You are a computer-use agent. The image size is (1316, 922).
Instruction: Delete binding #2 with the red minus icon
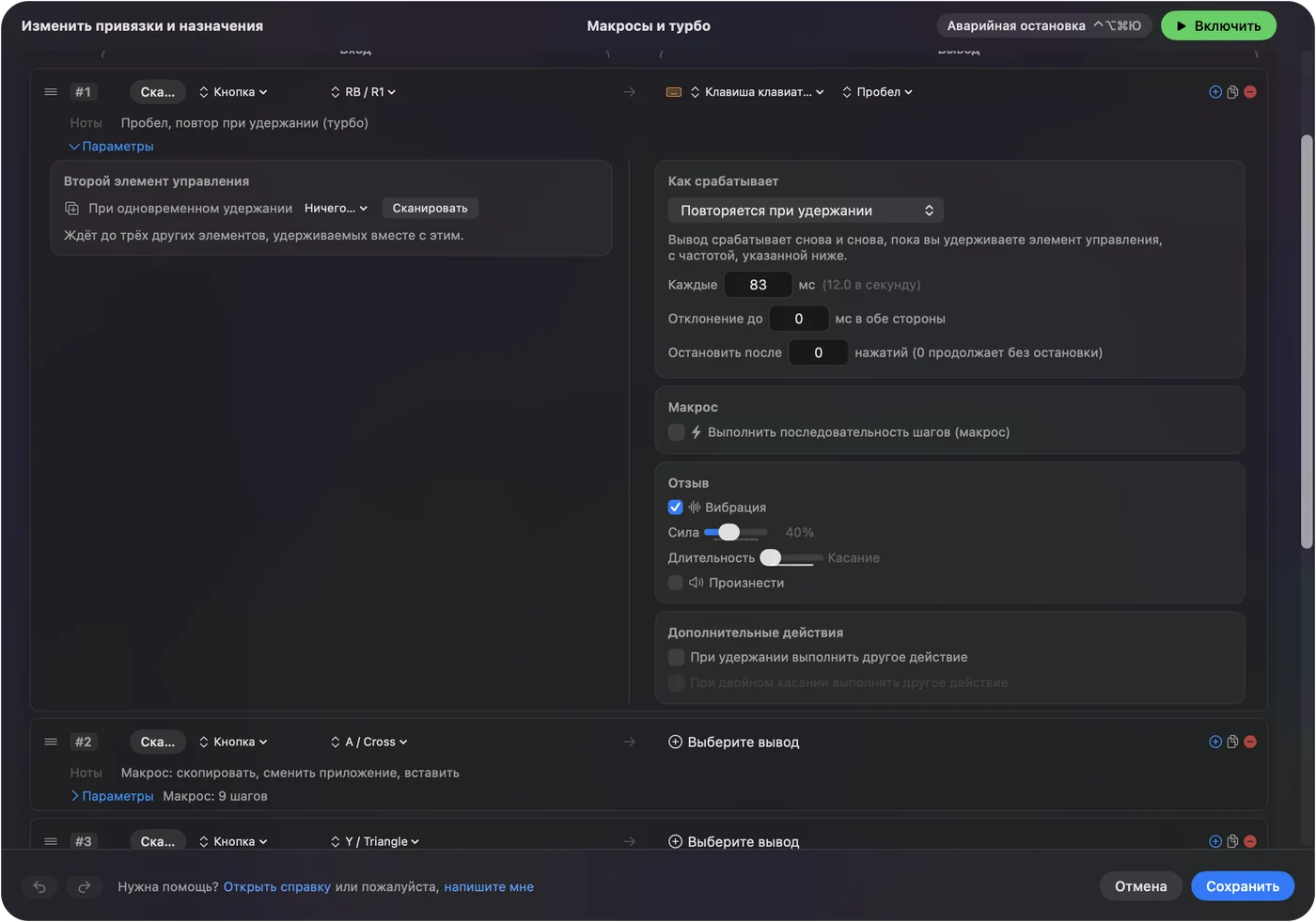[x=1250, y=742]
